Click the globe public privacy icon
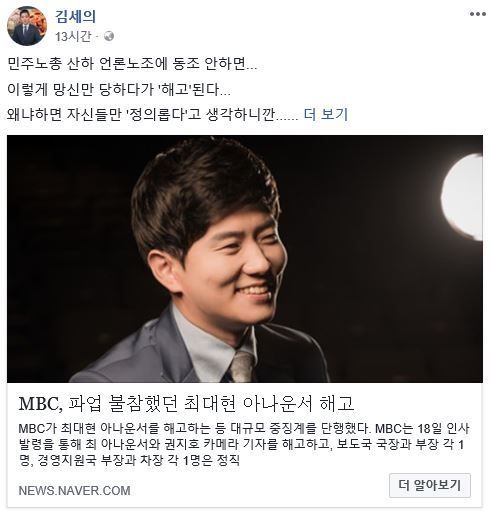Viewport: 490px width, 512px height. (x=109, y=36)
